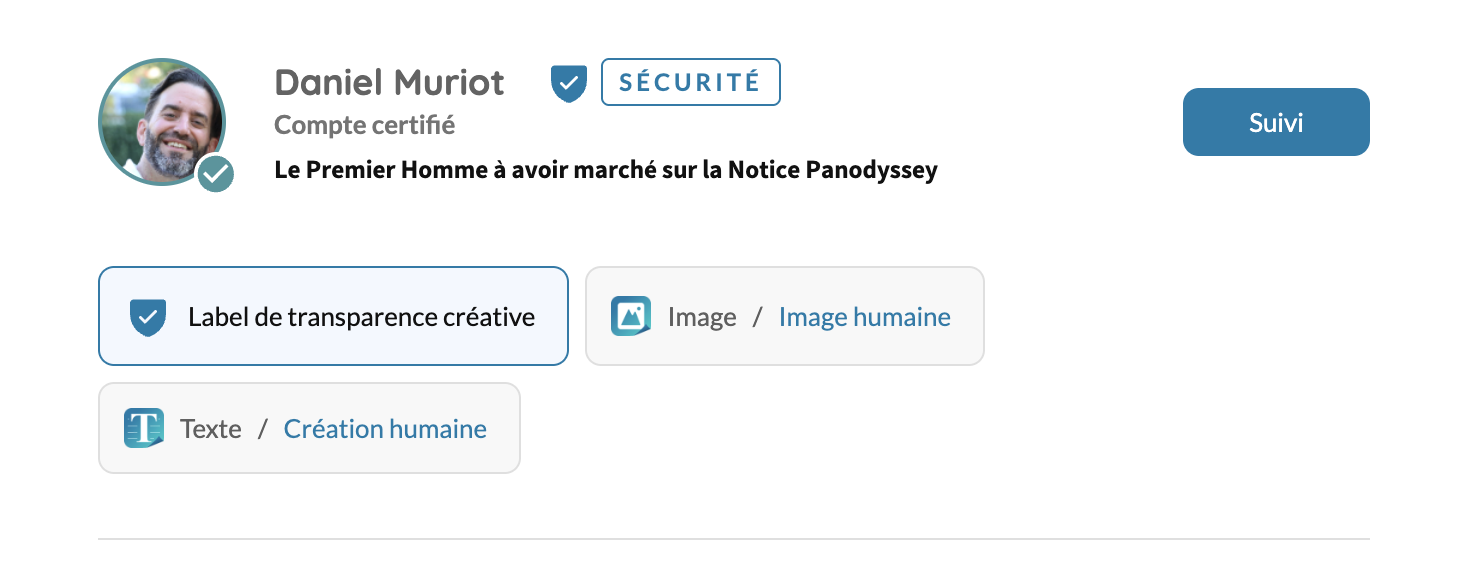Click the SÉCURITÉ badge
Screen dimensions: 1470x588
click(x=690, y=82)
